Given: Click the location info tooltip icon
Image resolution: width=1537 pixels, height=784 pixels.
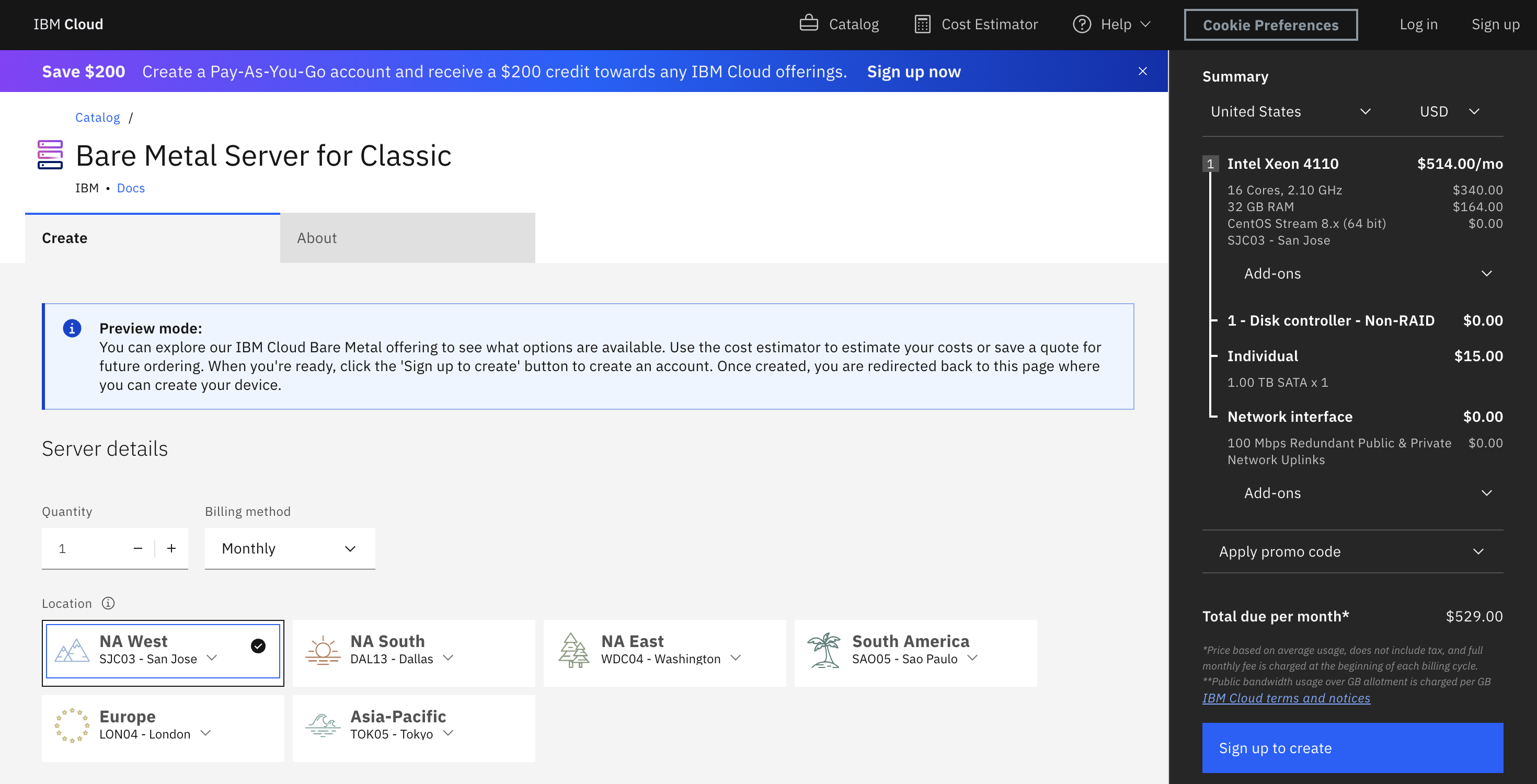Looking at the screenshot, I should [106, 603].
